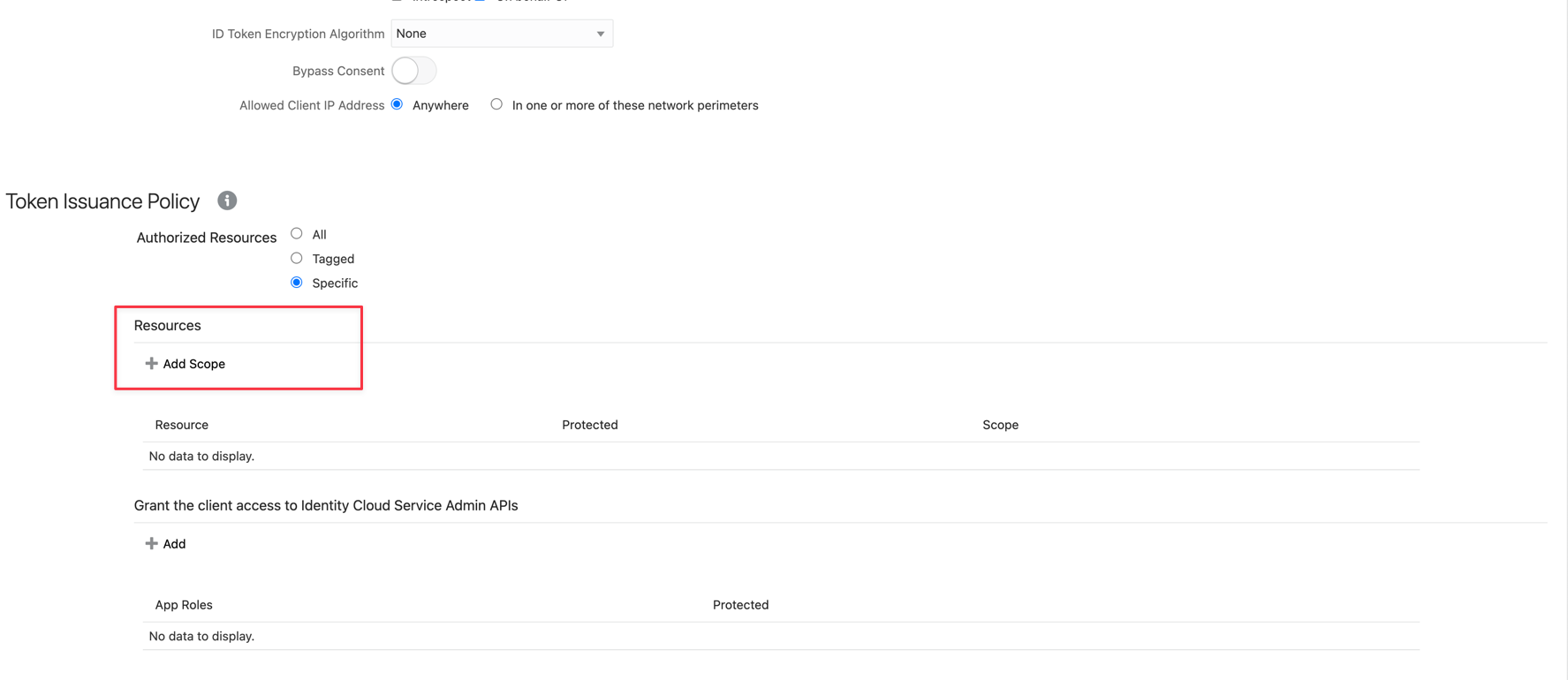Click the App Roles column header

[184, 605]
